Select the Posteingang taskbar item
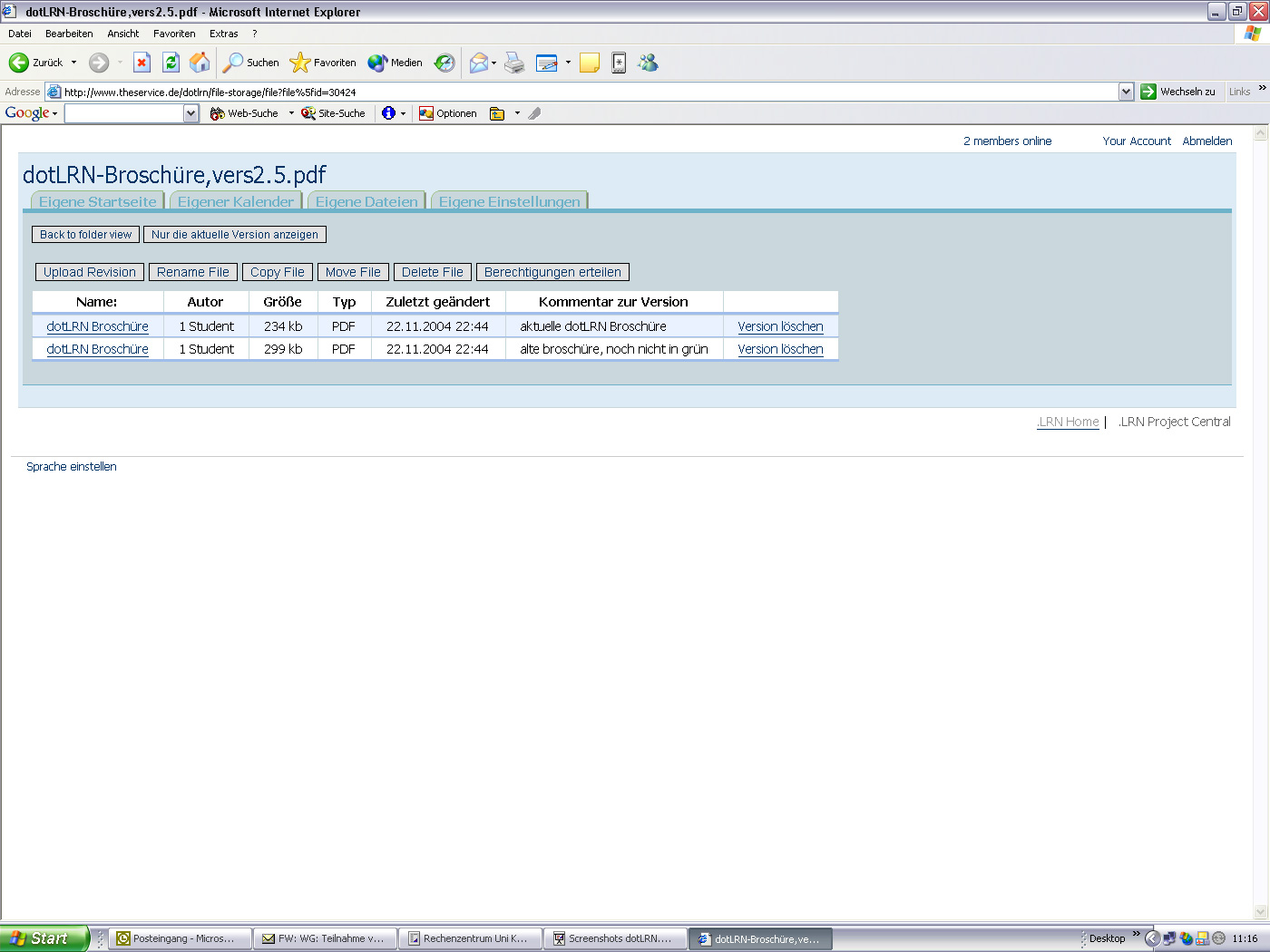This screenshot has width=1270, height=952. [179, 938]
